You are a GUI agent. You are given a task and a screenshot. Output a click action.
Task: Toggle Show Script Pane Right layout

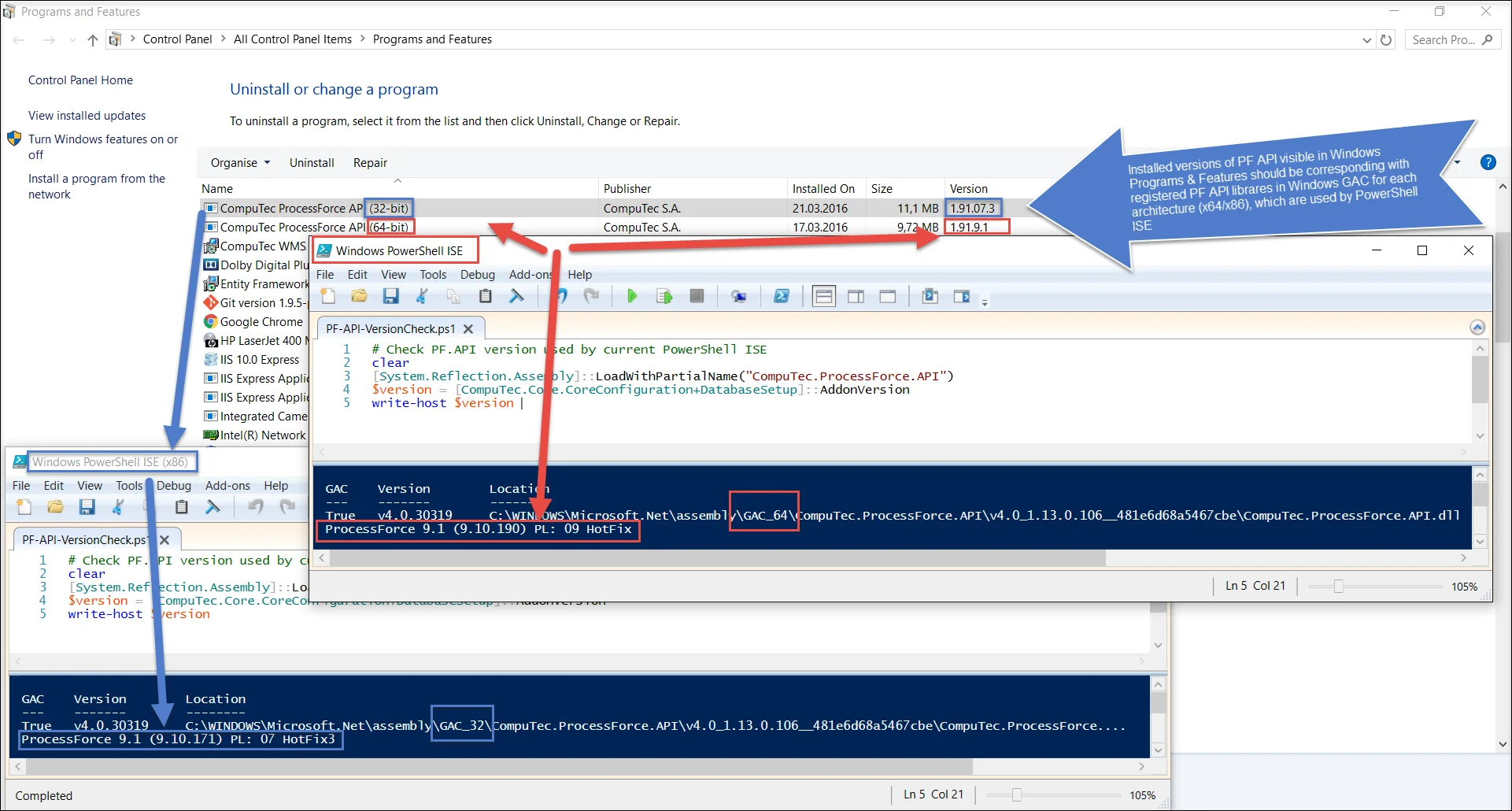click(856, 296)
